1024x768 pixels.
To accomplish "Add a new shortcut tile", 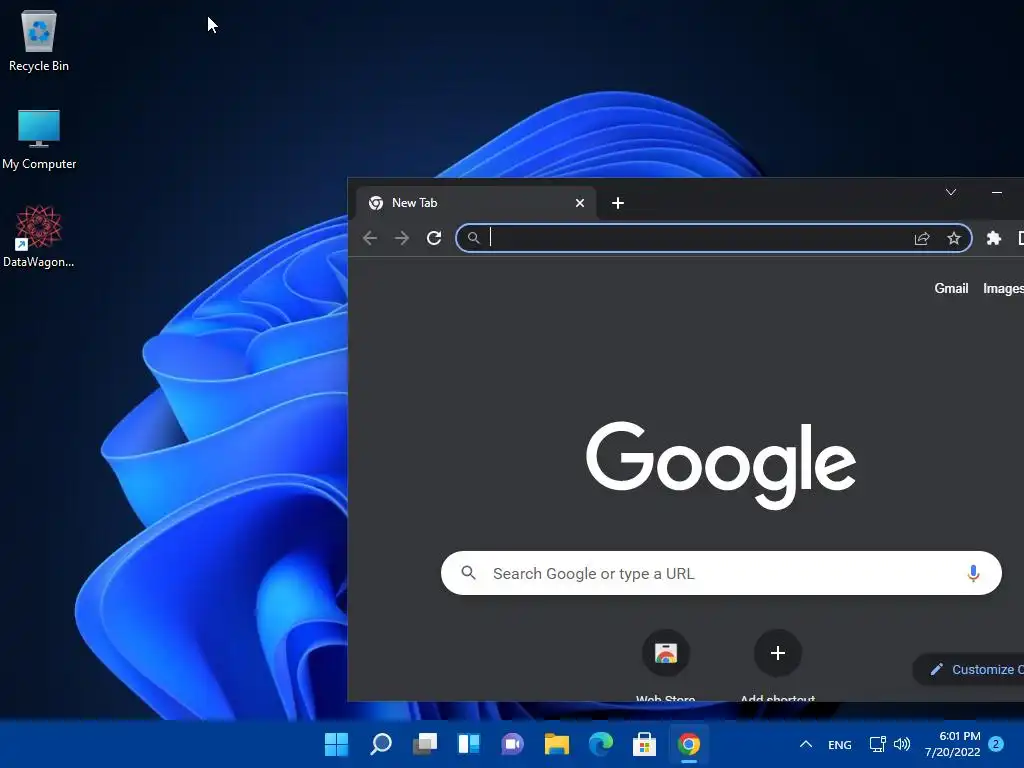I will click(x=777, y=665).
